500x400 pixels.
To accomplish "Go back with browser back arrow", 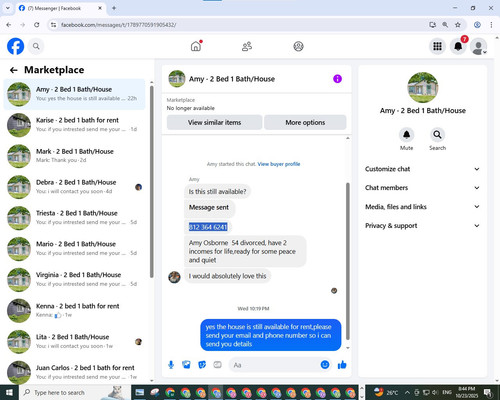I will (9, 25).
